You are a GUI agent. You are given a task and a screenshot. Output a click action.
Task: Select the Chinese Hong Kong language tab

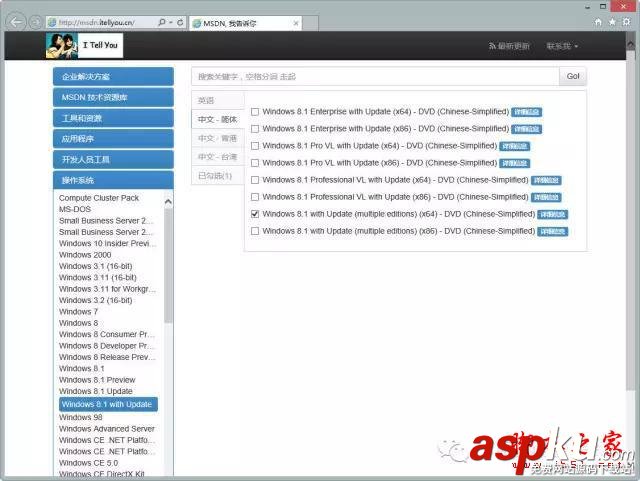pyautogui.click(x=218, y=138)
